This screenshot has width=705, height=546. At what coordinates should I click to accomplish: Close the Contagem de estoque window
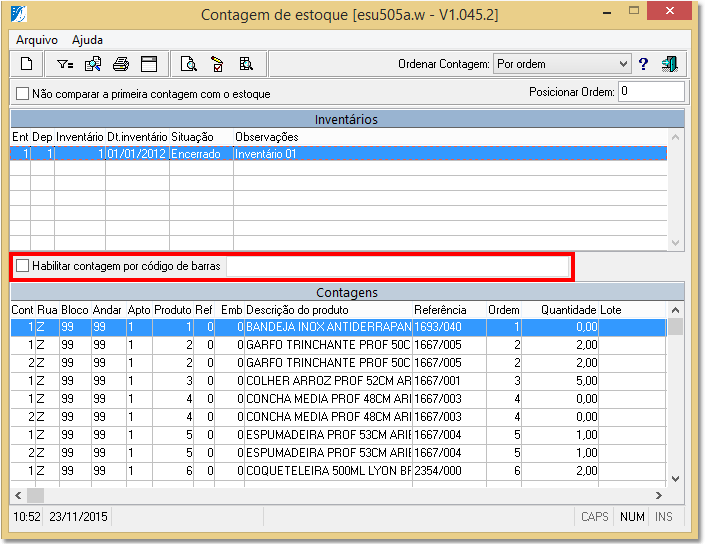669,11
